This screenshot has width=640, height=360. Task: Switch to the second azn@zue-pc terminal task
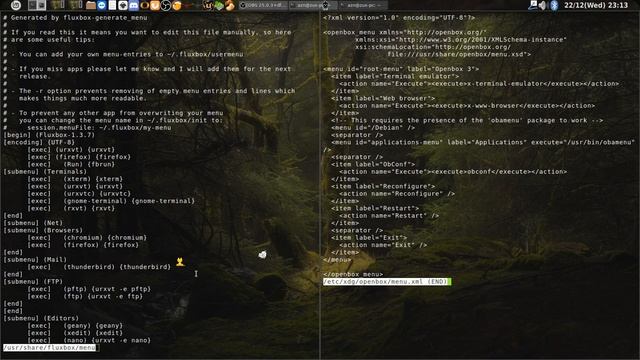362,5
